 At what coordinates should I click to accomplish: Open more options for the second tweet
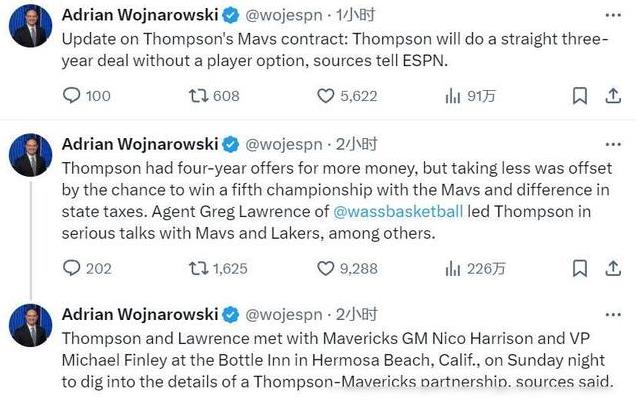613,145
